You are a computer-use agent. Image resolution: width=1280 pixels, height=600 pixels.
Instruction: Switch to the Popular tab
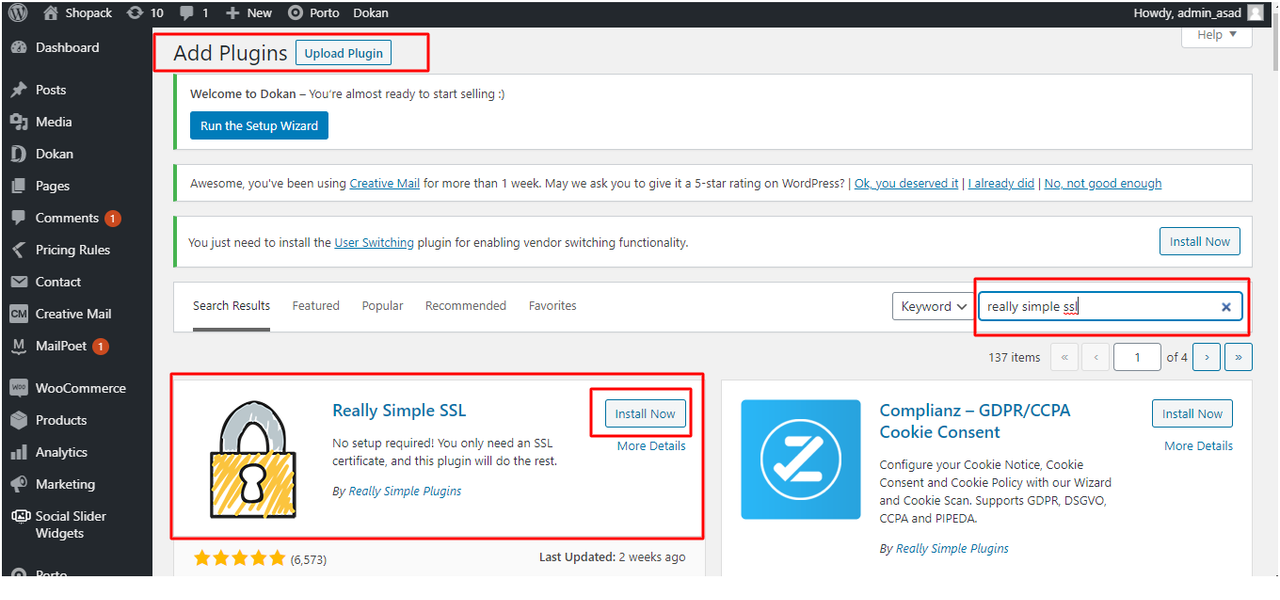coord(383,306)
